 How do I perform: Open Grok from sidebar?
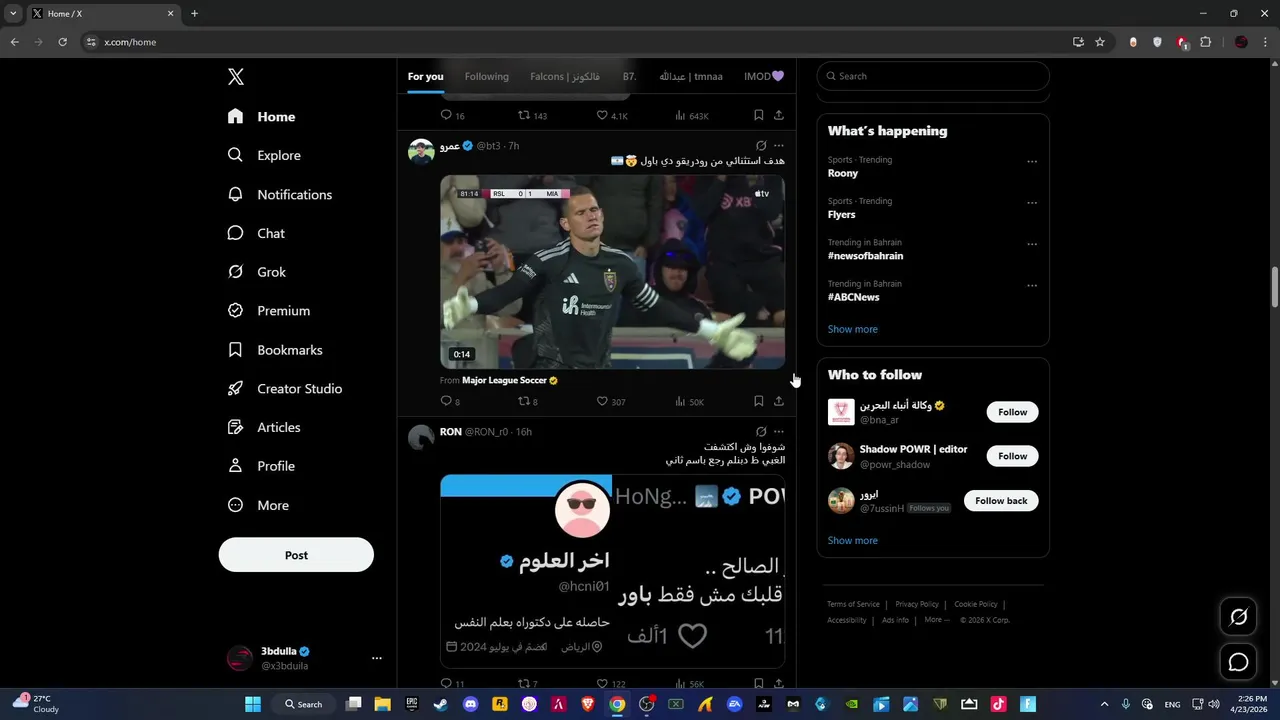[x=256, y=272]
